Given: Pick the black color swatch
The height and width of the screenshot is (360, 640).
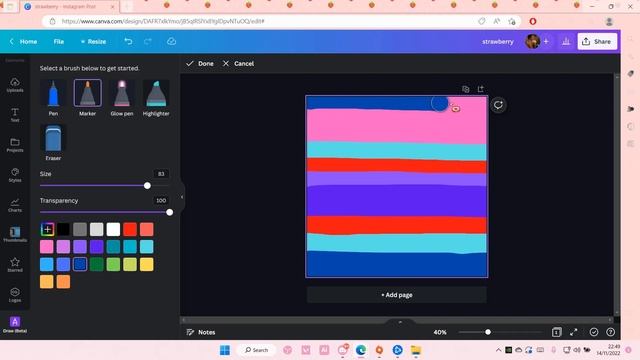Looking at the screenshot, I should tap(63, 229).
